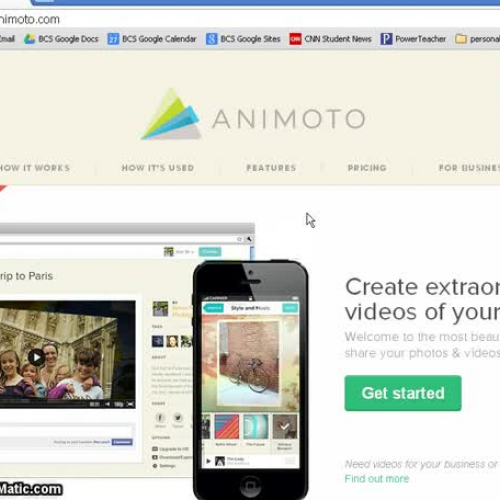Viewport: 500px width, 500px height.
Task: Click the Animoto logo
Action: [x=253, y=115]
